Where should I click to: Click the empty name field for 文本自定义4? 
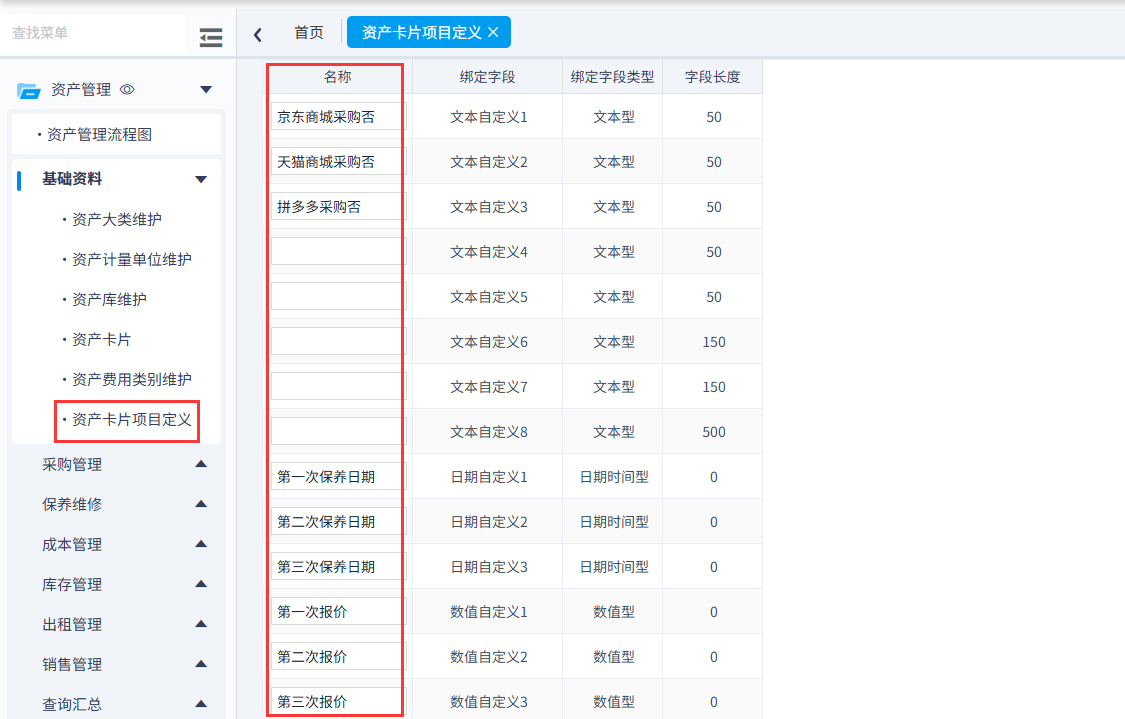(x=337, y=252)
